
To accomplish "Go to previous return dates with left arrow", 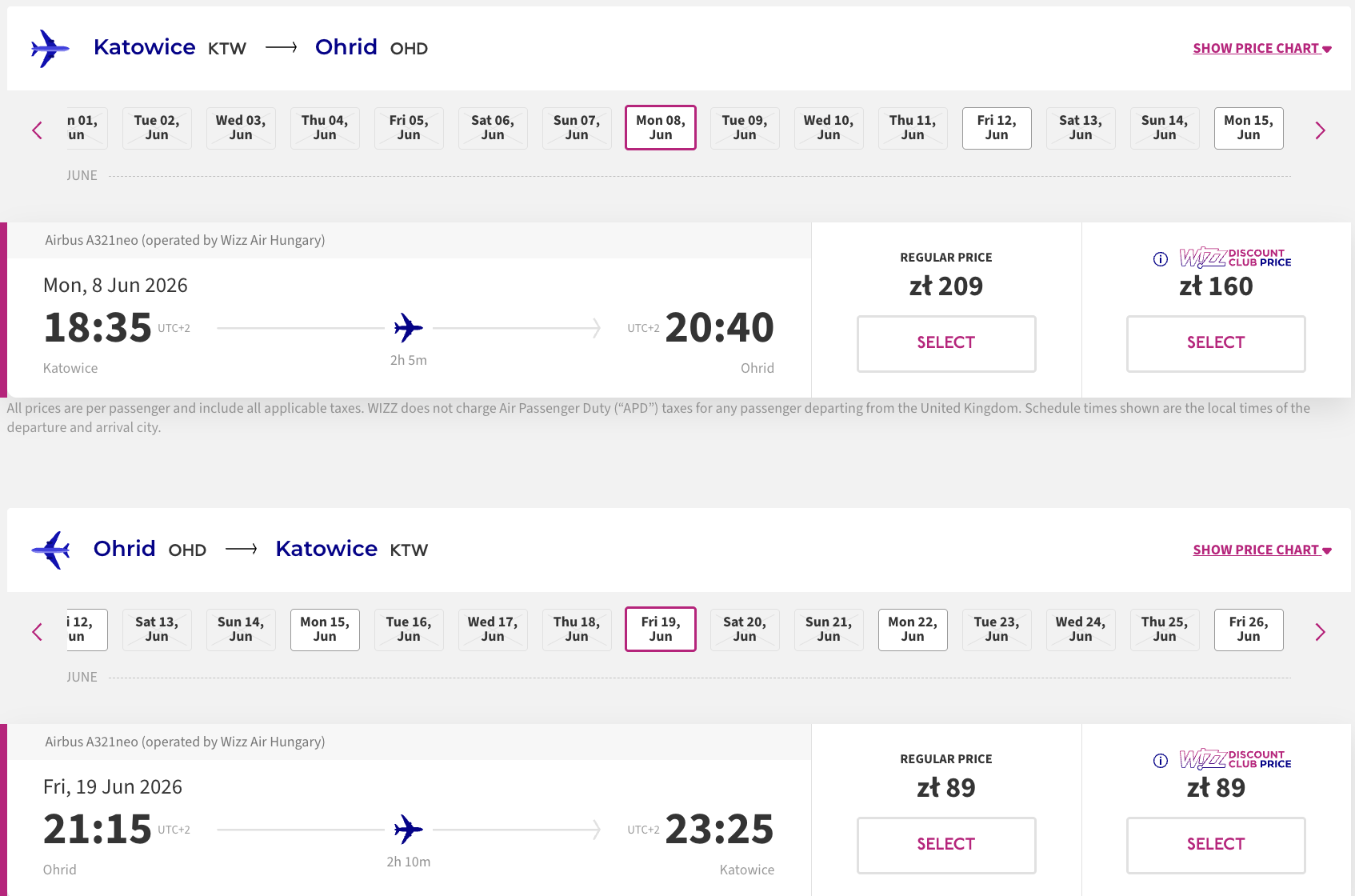I will pyautogui.click(x=37, y=632).
